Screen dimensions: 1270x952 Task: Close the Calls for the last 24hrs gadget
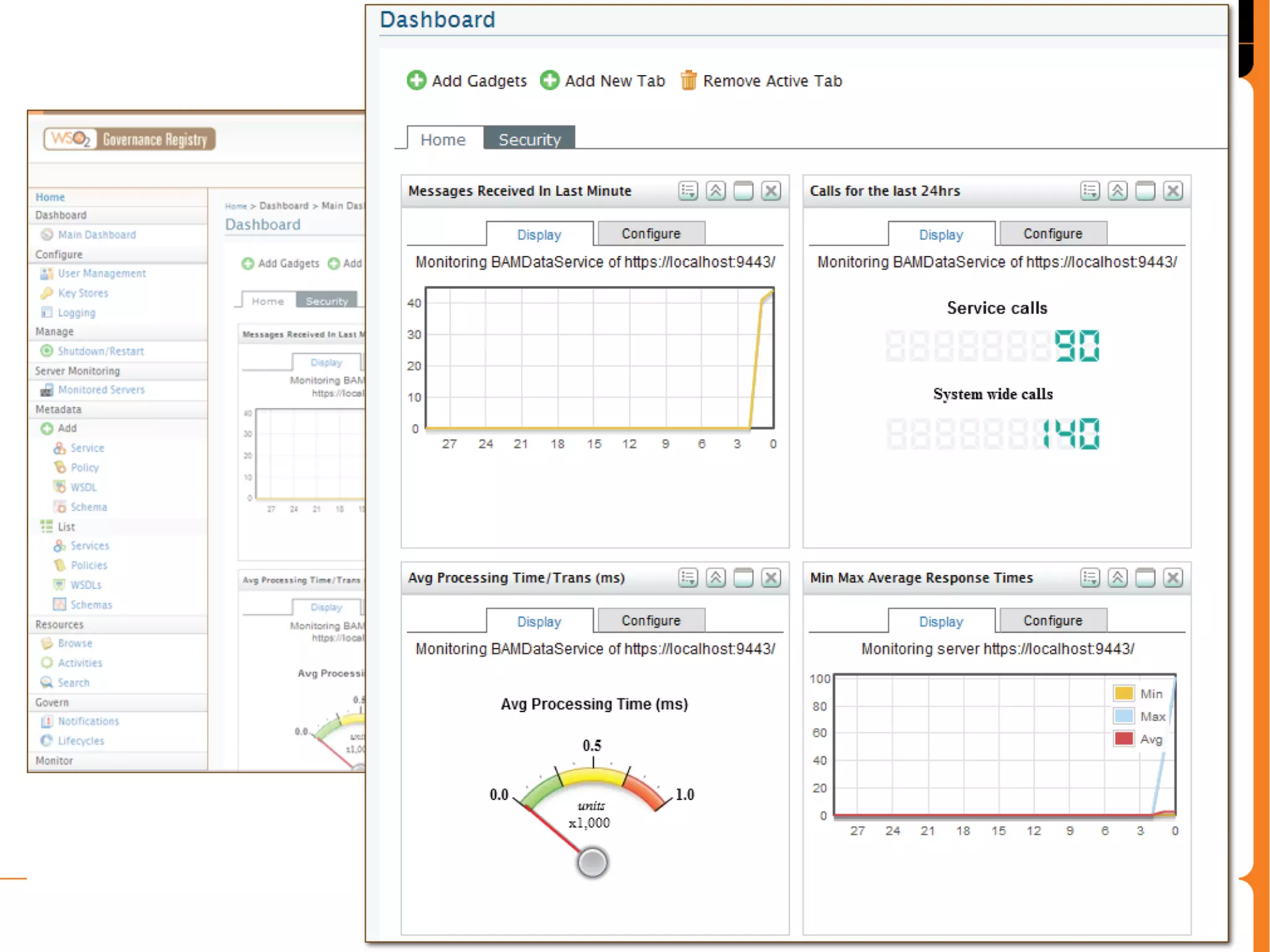click(x=1173, y=190)
